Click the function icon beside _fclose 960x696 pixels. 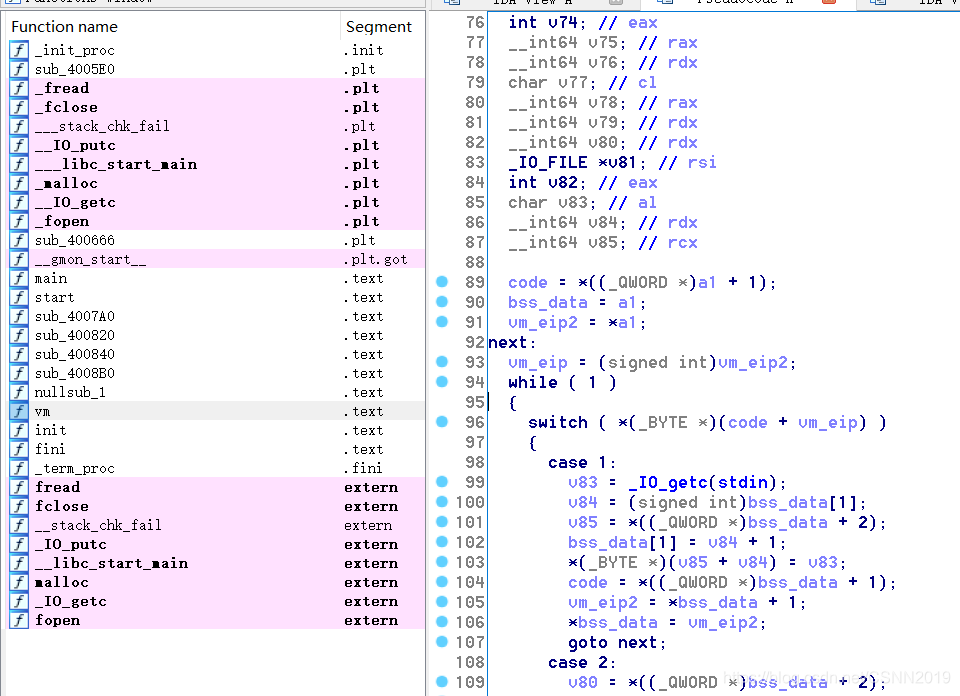click(x=19, y=107)
